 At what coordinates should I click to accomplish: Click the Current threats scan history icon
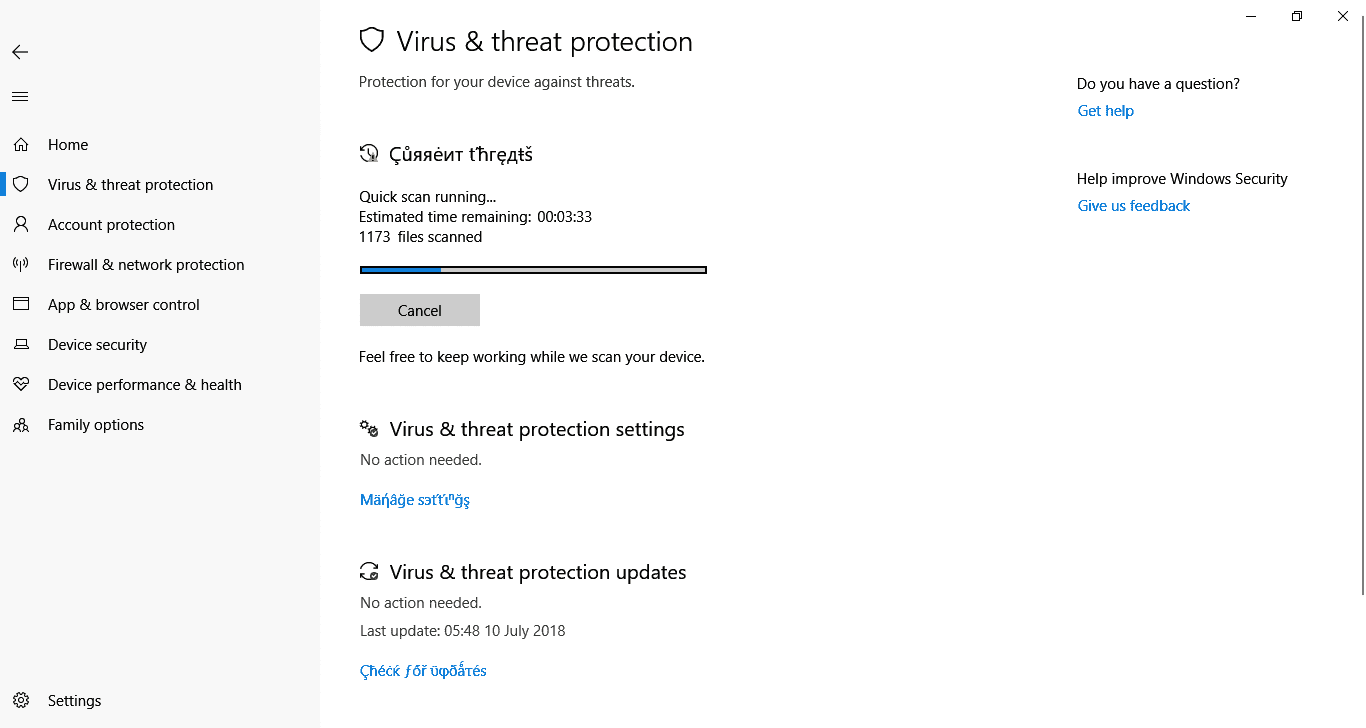pos(370,154)
